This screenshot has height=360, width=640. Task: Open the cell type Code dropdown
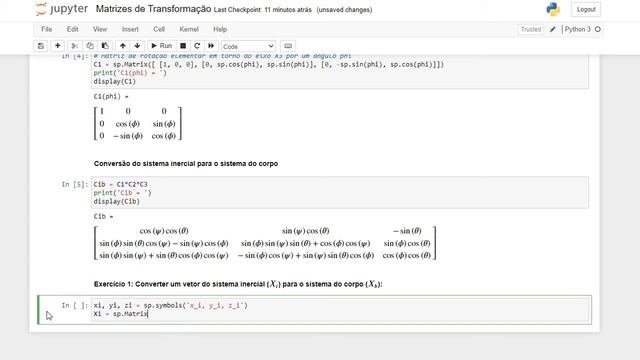(248, 47)
